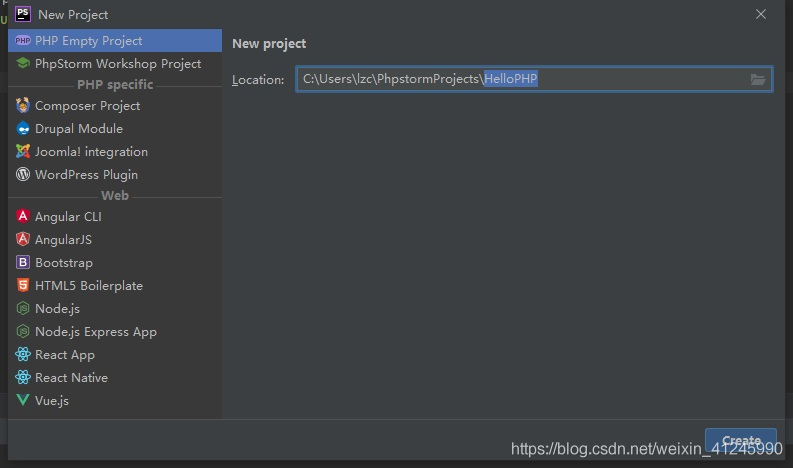
Task: Click the Composer Project icon
Action: 23,106
